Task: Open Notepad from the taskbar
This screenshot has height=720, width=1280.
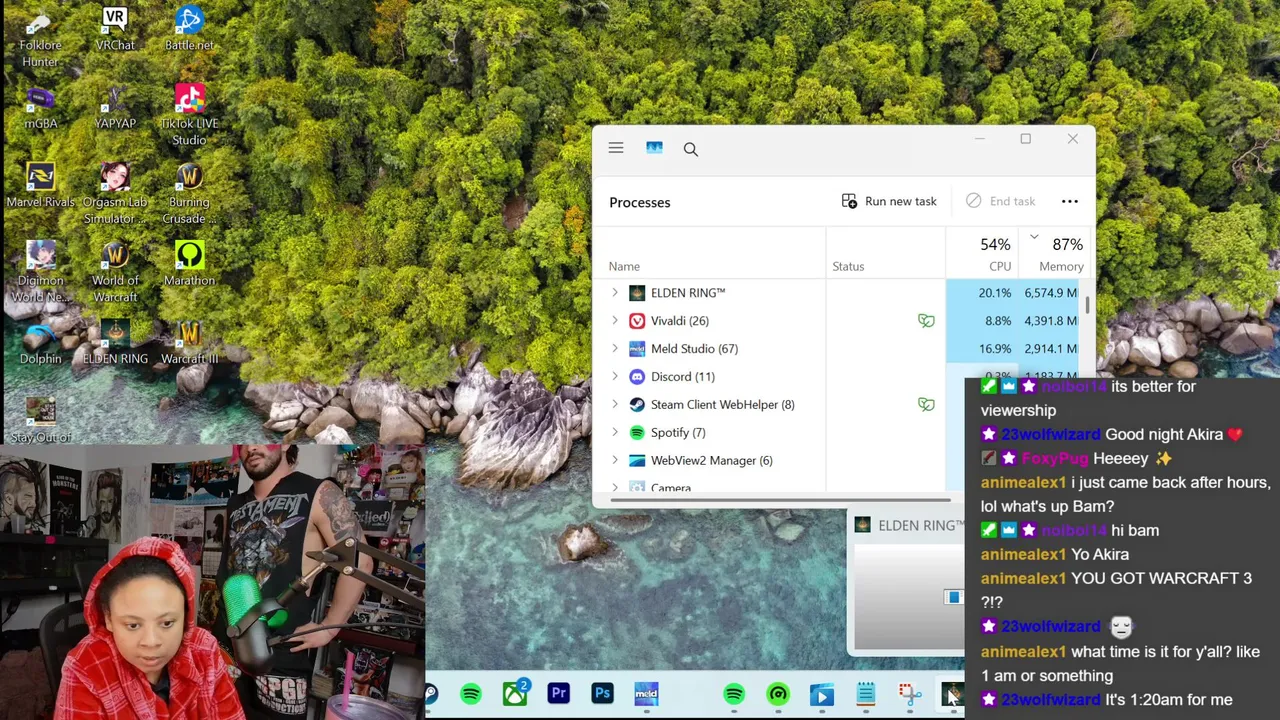Action: tap(866, 693)
